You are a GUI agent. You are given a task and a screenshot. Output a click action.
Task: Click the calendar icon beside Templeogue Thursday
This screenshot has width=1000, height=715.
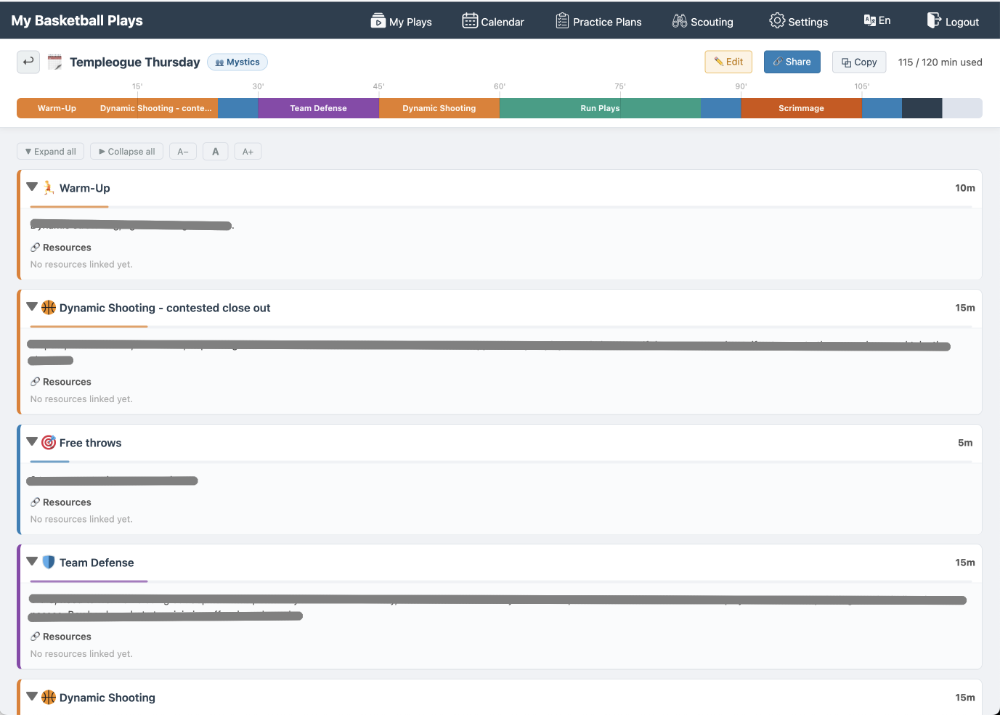pos(55,62)
